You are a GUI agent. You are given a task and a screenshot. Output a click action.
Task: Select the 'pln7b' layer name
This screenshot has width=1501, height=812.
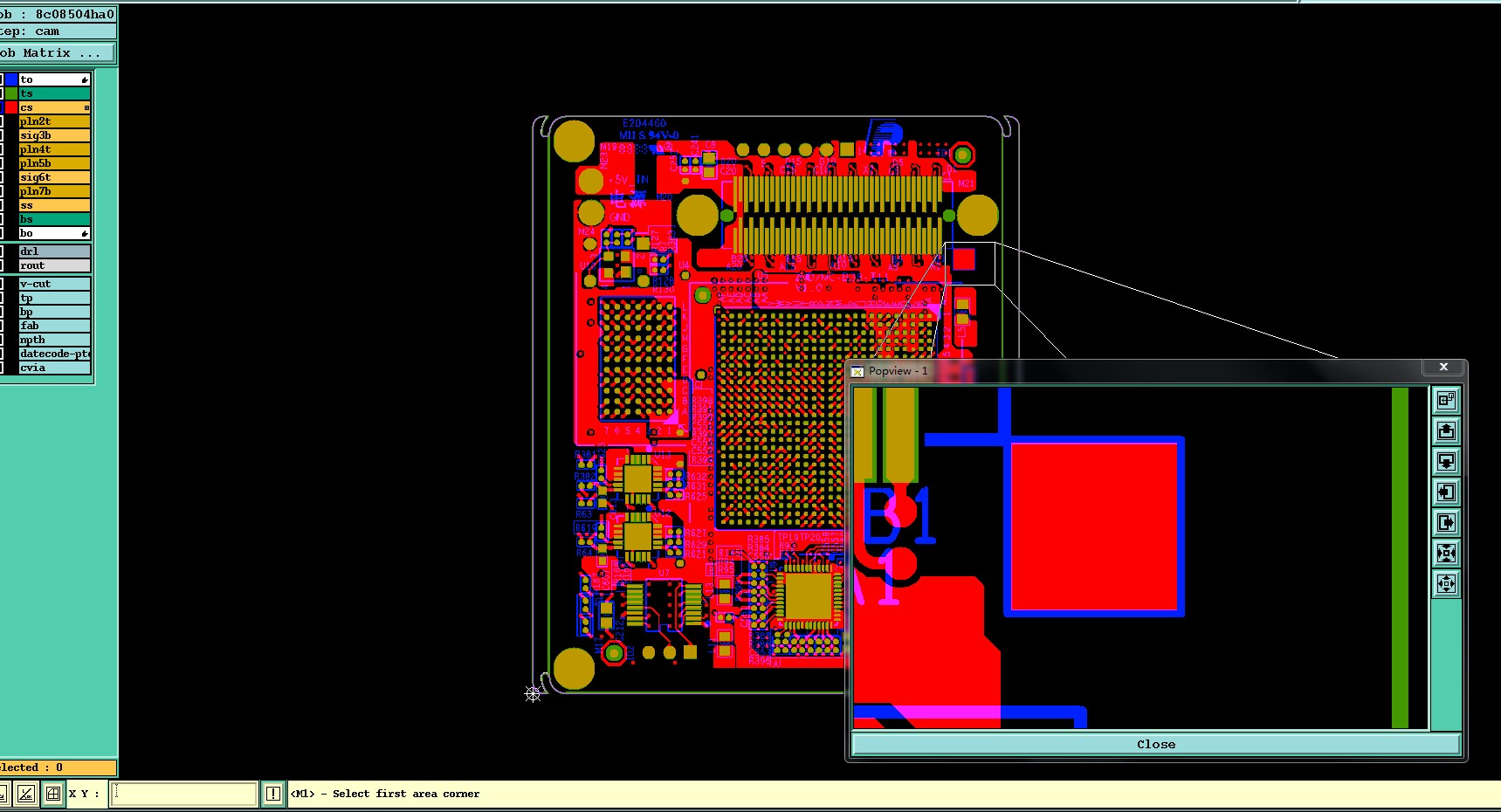click(54, 191)
